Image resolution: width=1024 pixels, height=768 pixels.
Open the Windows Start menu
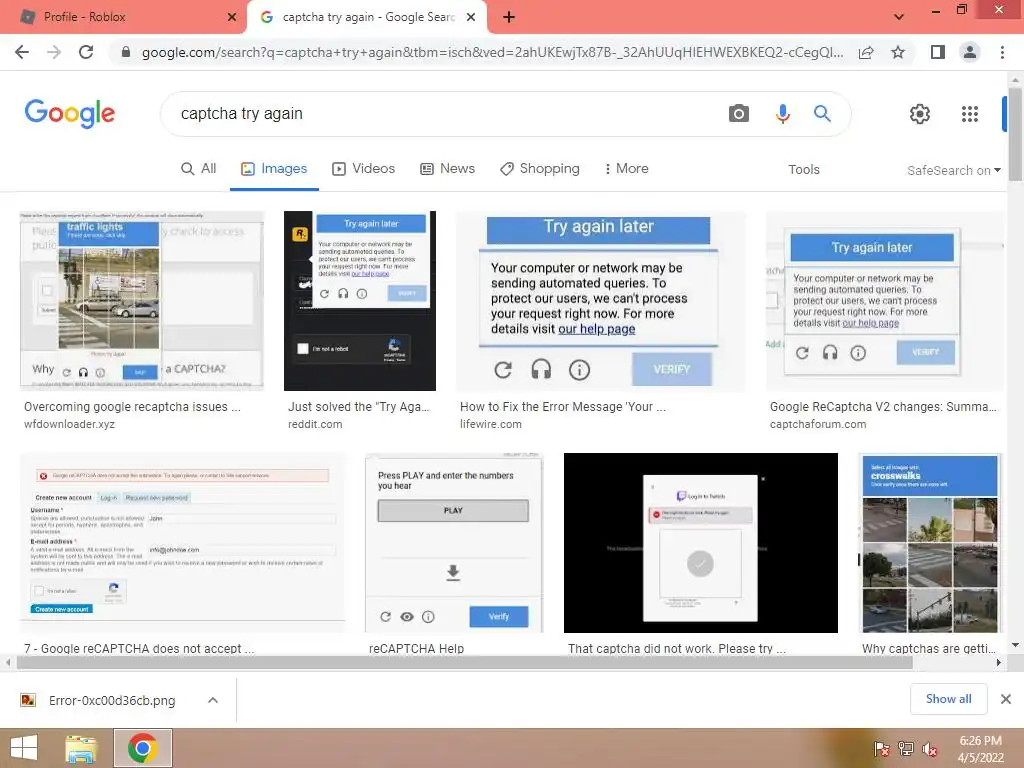coord(24,748)
